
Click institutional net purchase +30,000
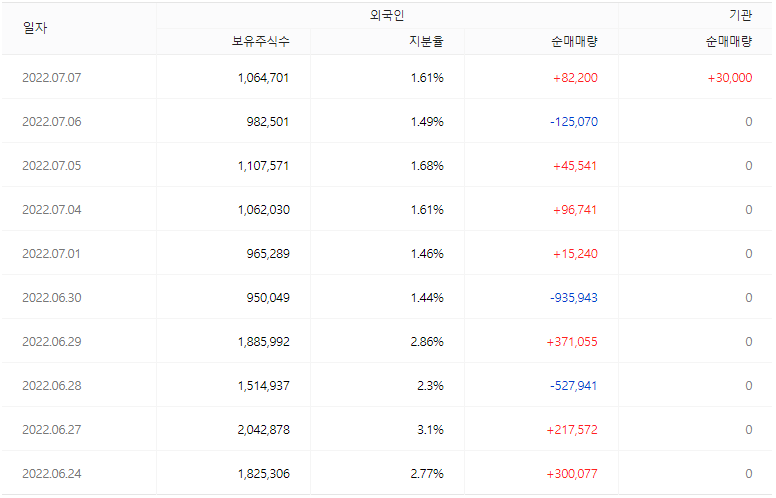click(x=730, y=78)
